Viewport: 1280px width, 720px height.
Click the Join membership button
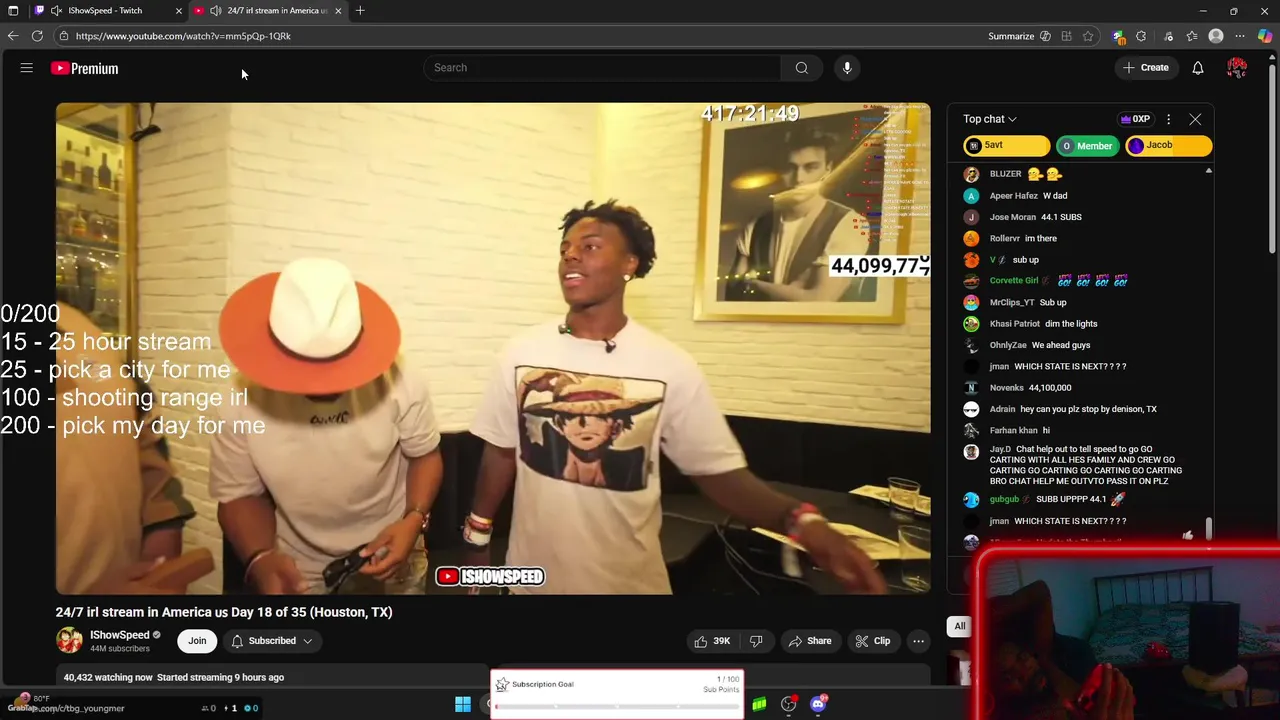point(197,641)
